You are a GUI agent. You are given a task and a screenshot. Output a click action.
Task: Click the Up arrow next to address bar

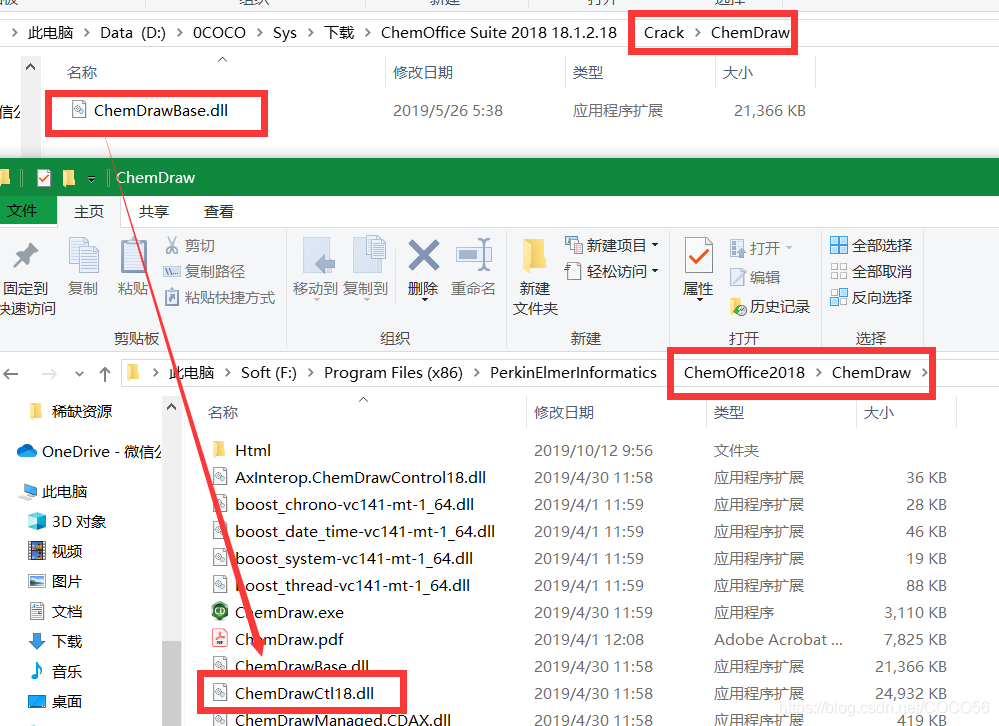(105, 374)
